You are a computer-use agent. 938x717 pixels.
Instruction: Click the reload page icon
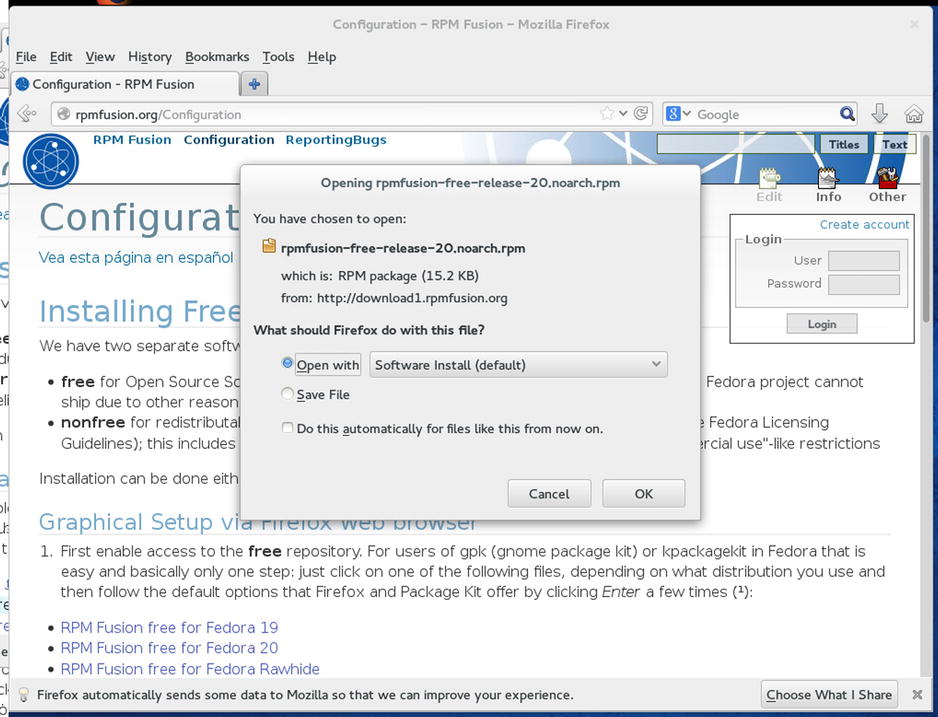(642, 114)
